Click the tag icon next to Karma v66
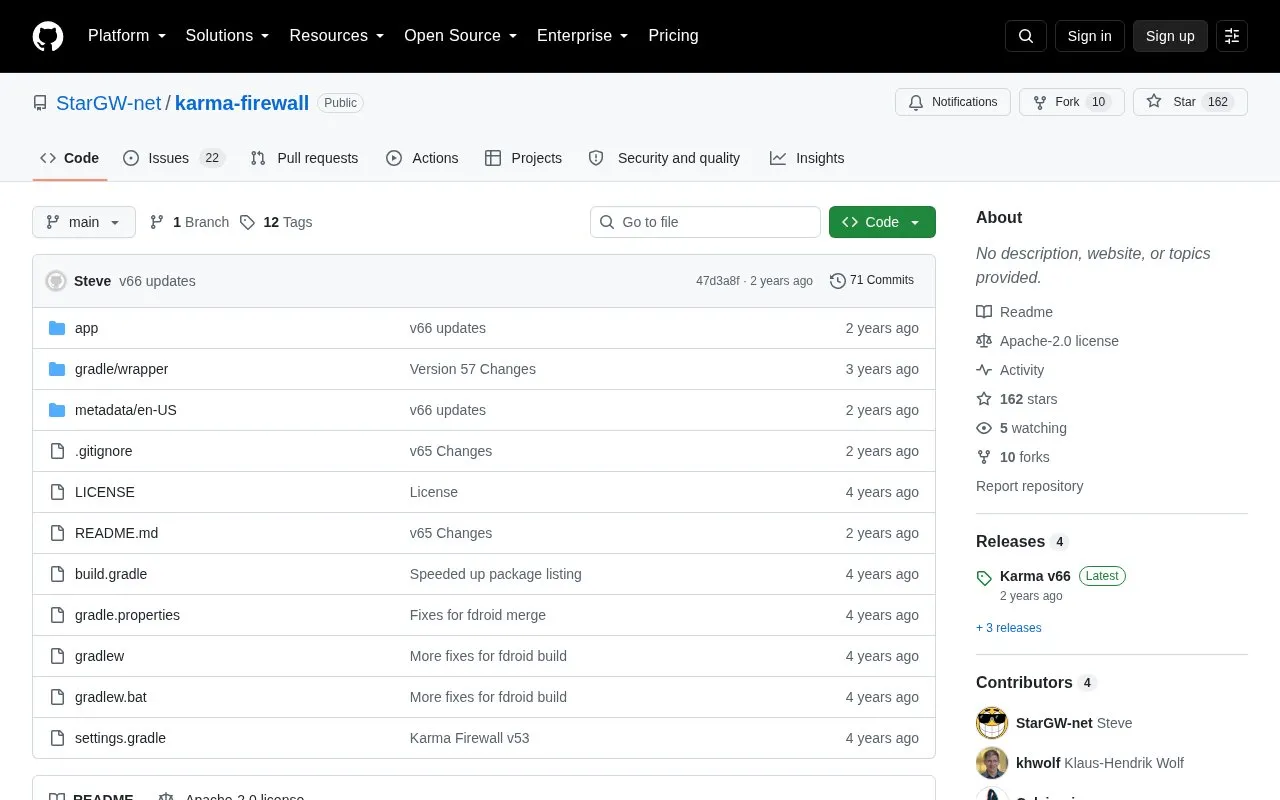The height and width of the screenshot is (800, 1280). click(x=984, y=578)
